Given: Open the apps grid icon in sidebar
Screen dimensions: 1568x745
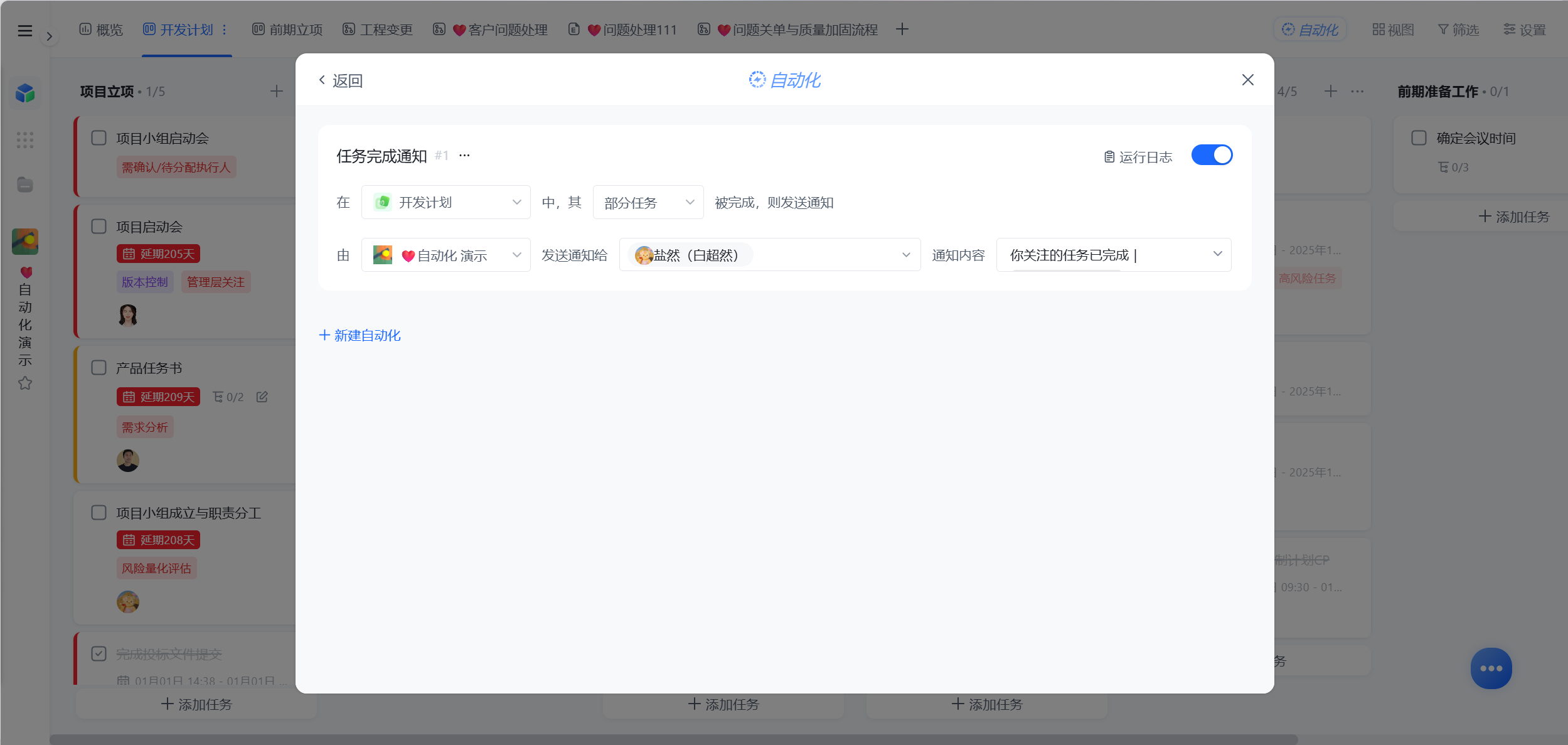Looking at the screenshot, I should coord(25,140).
